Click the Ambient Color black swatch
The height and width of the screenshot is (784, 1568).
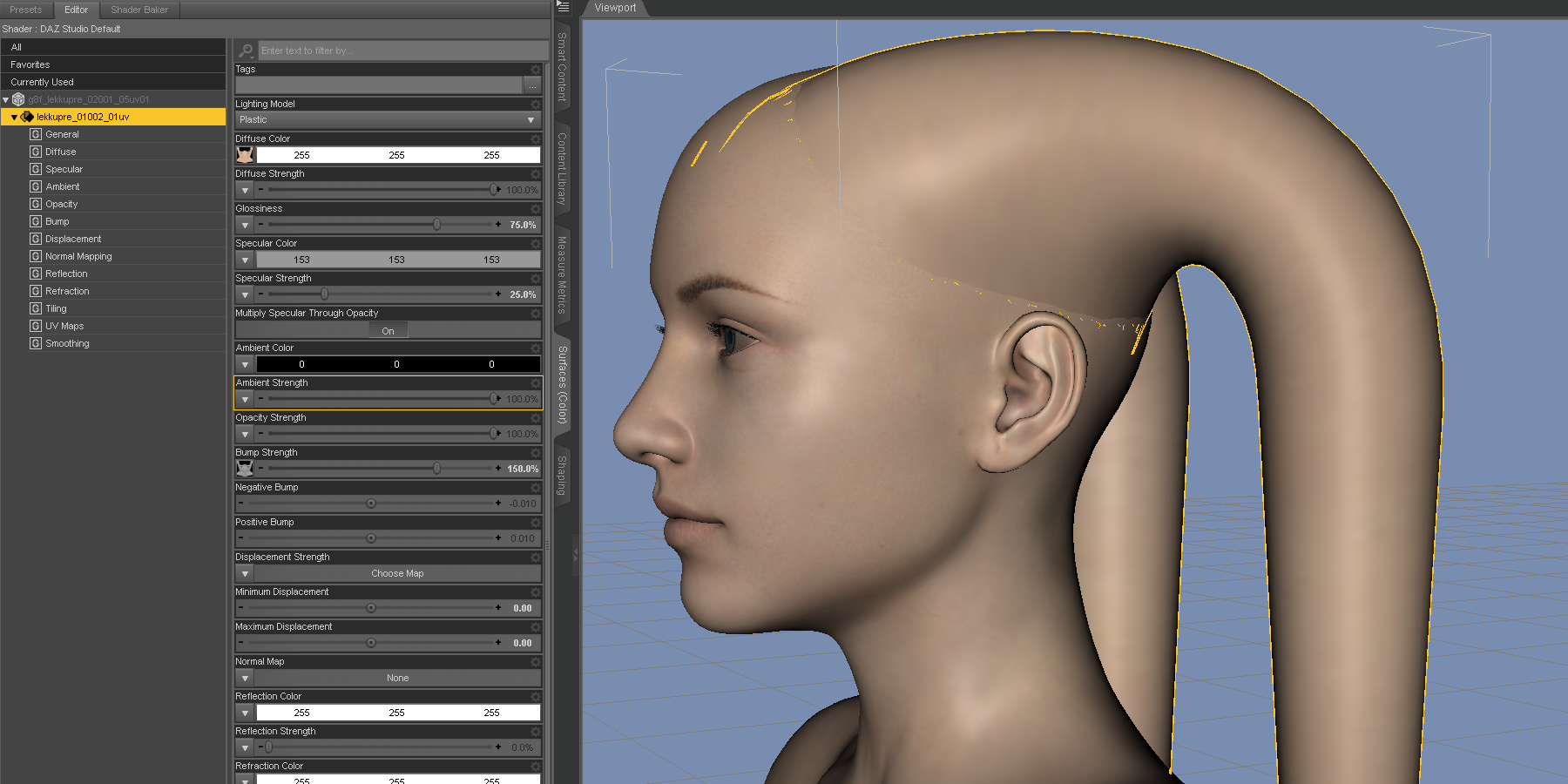(x=397, y=364)
